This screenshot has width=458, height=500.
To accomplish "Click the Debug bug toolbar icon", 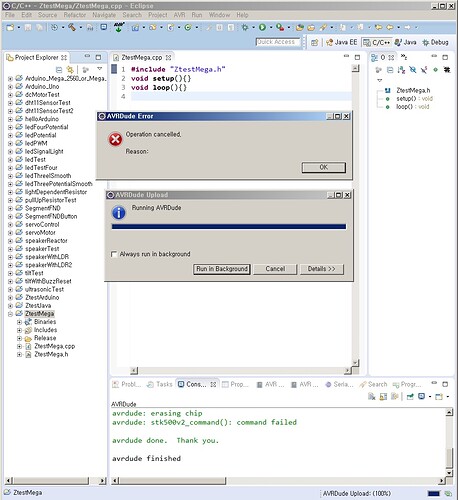I will tap(245, 27).
